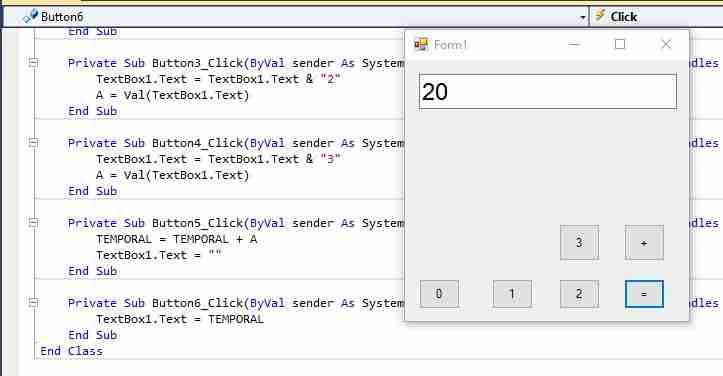Open the Button6 class name dropdown
The width and height of the screenshot is (723, 376).
583,18
